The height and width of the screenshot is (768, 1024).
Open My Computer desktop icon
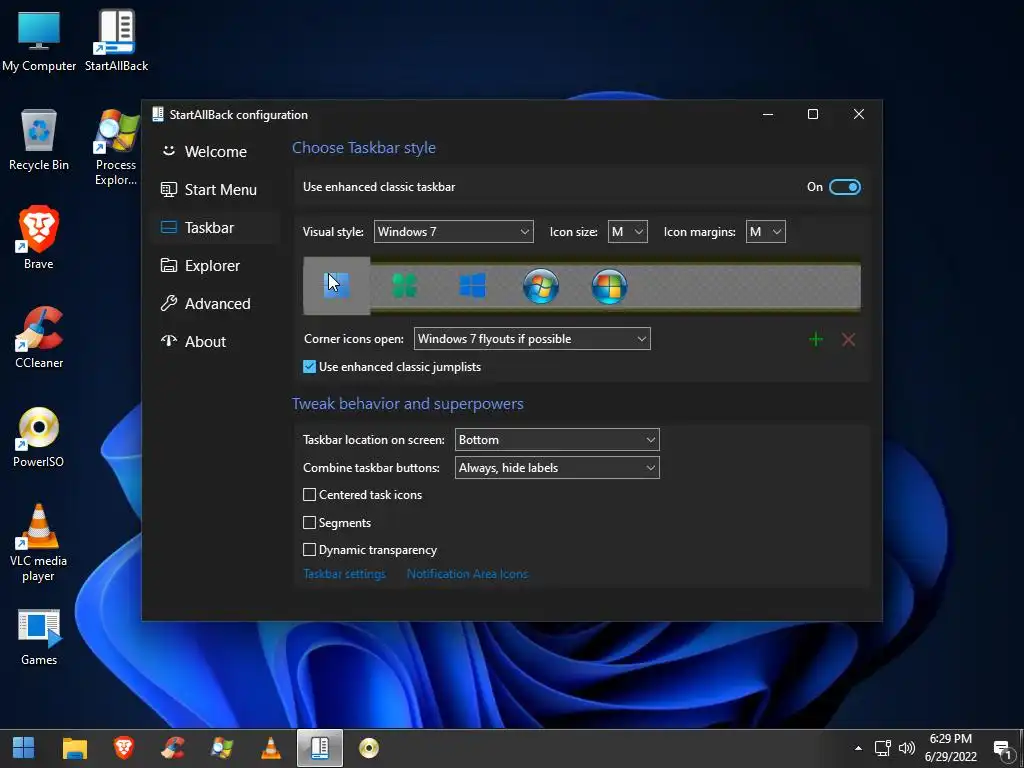[x=39, y=40]
